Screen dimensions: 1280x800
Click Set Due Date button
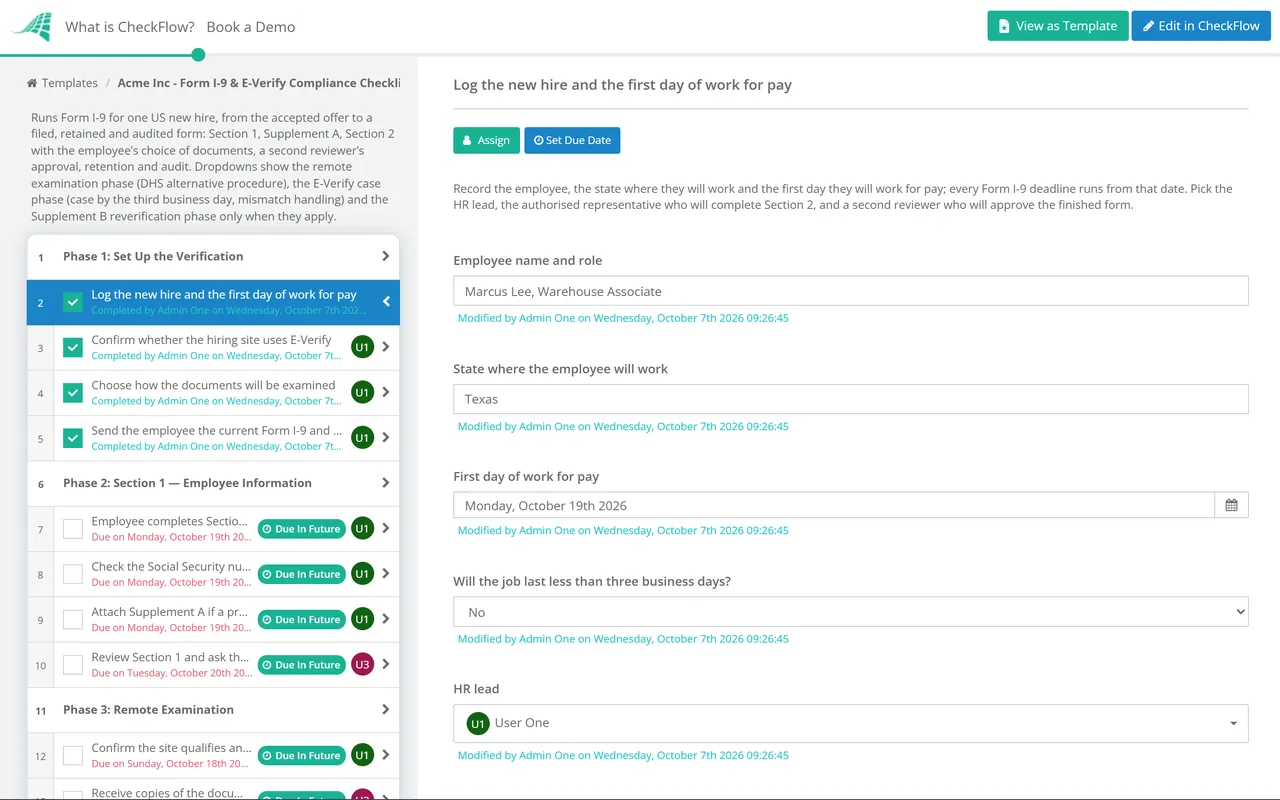[x=572, y=140]
